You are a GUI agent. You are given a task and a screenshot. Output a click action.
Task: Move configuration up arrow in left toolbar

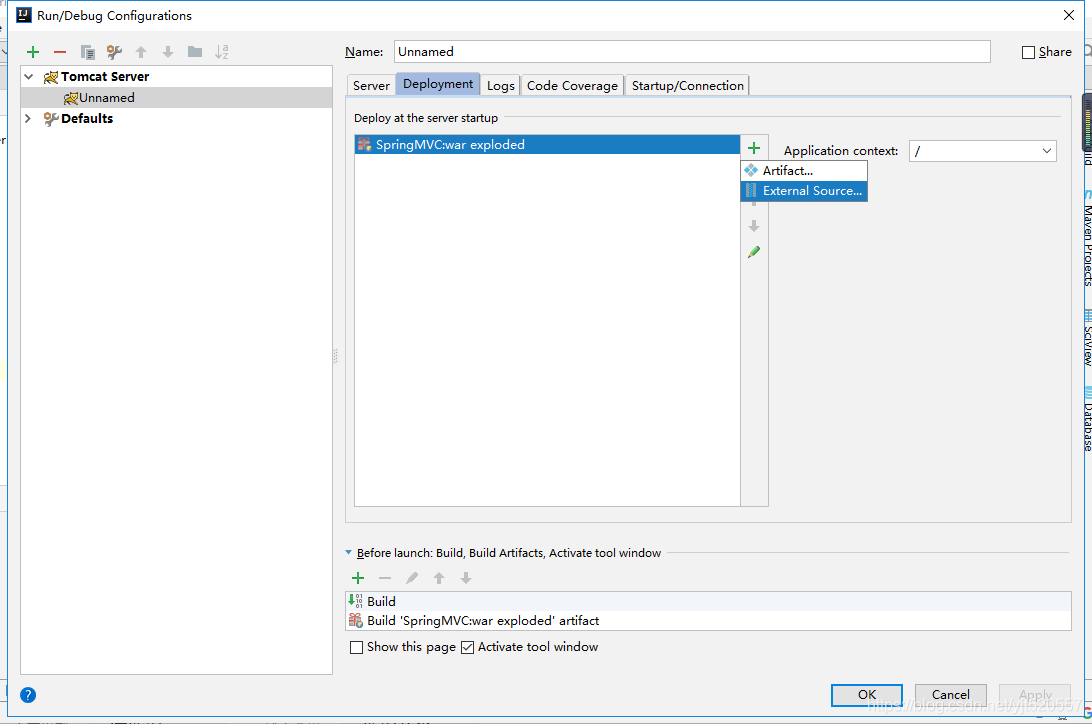pyautogui.click(x=141, y=52)
